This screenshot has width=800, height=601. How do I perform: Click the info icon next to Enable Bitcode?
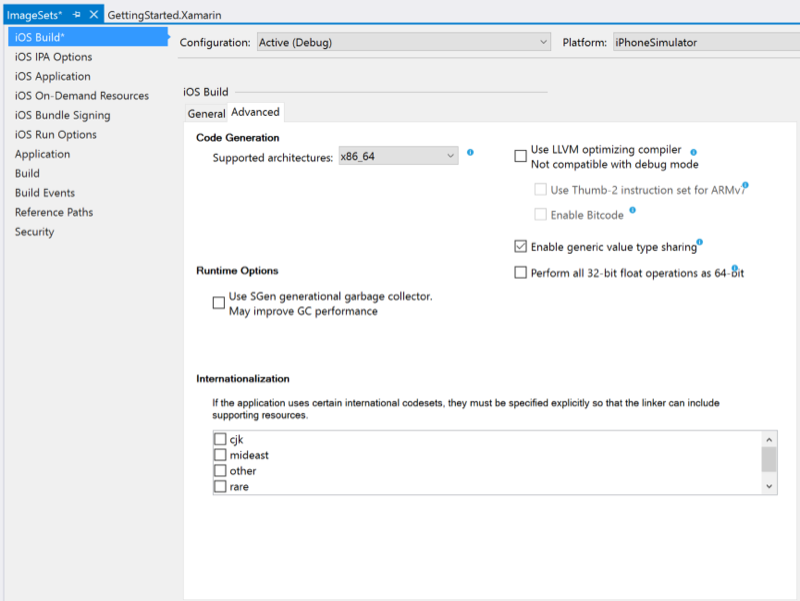pyautogui.click(x=632, y=210)
